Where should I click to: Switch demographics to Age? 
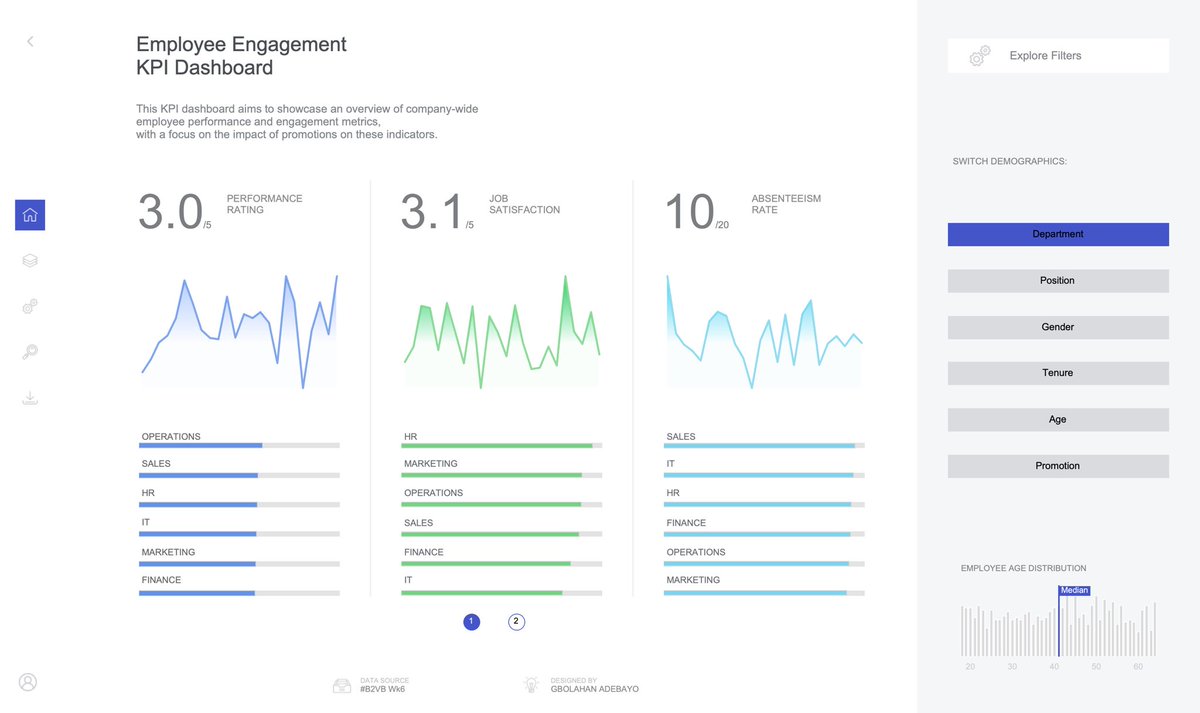(1058, 420)
